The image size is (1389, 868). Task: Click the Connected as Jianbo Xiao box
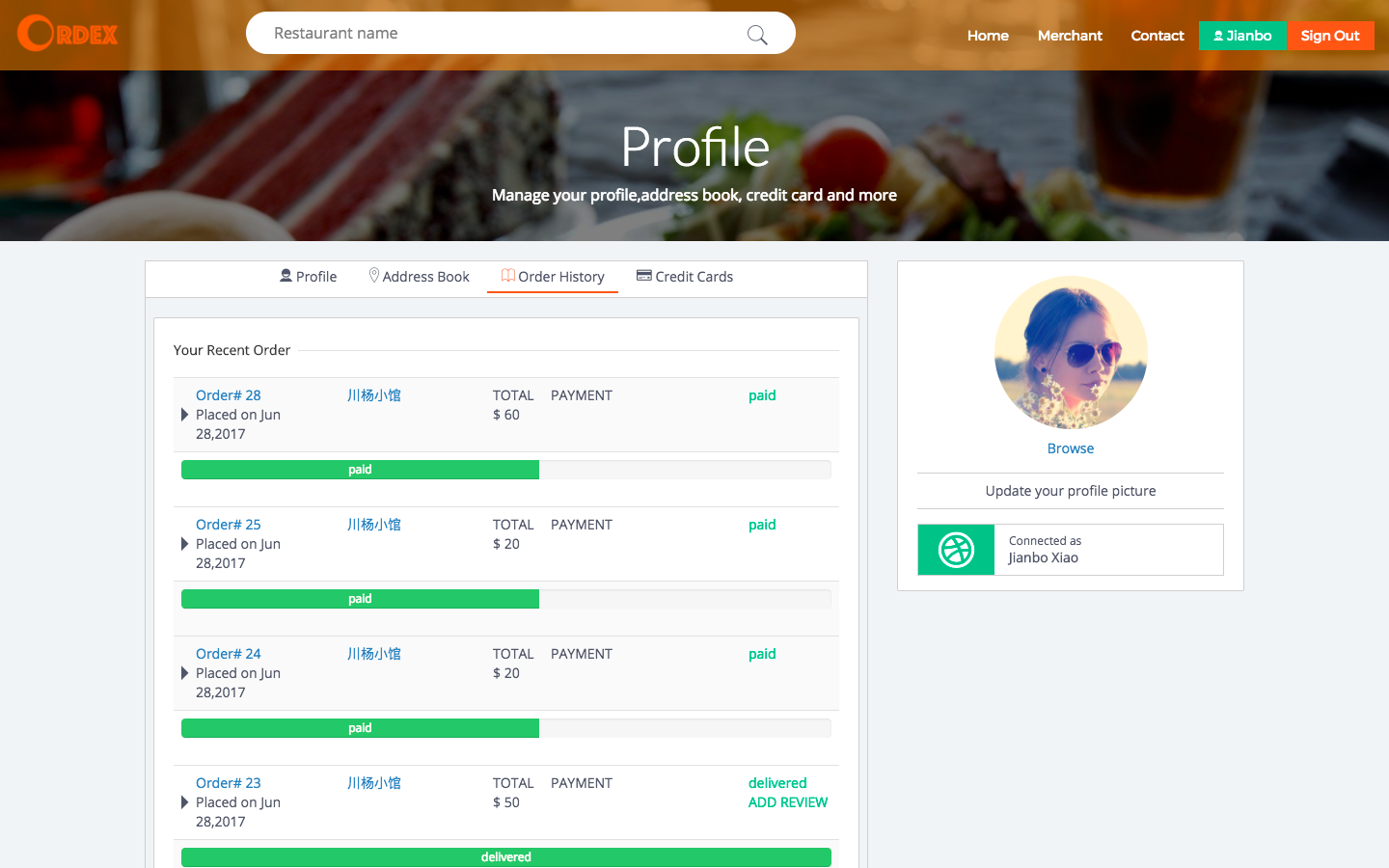pyautogui.click(x=1071, y=550)
